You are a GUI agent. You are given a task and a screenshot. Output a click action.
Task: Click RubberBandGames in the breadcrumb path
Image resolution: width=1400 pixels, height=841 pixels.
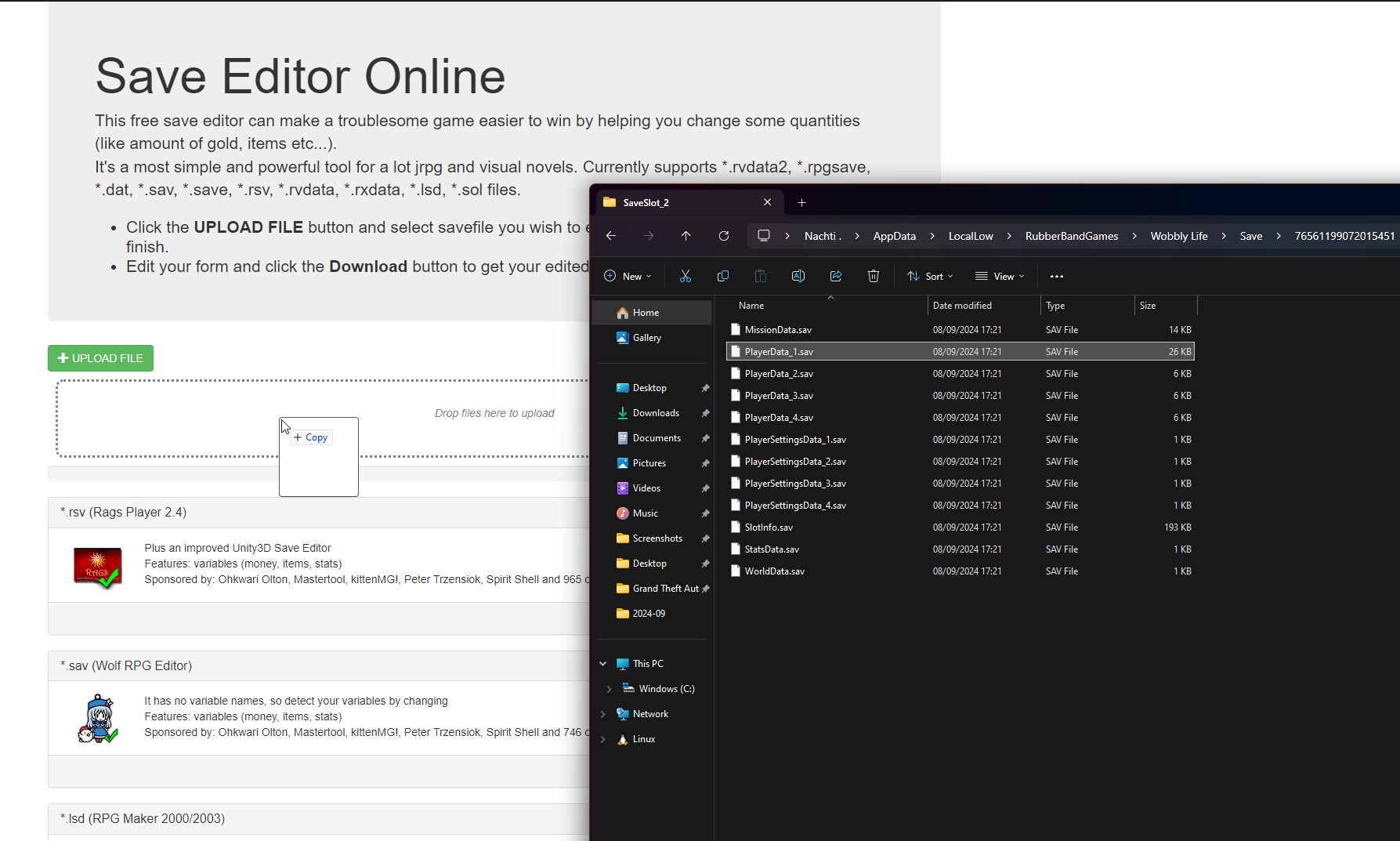(1072, 236)
